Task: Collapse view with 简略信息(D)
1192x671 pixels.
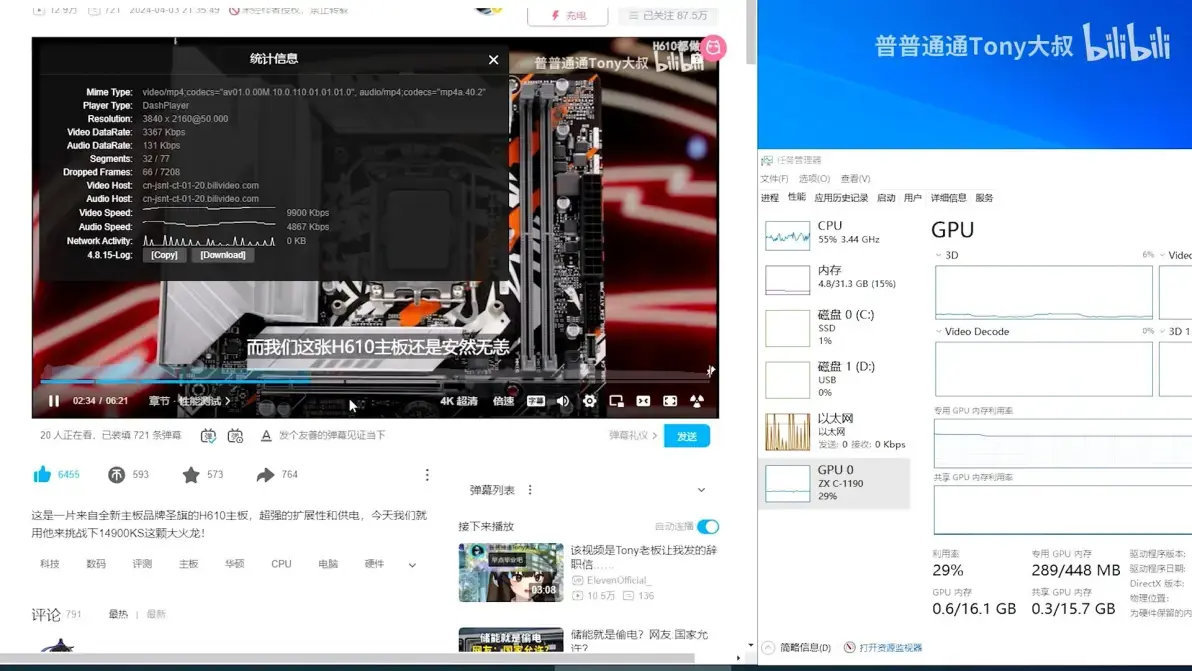Action: 797,647
